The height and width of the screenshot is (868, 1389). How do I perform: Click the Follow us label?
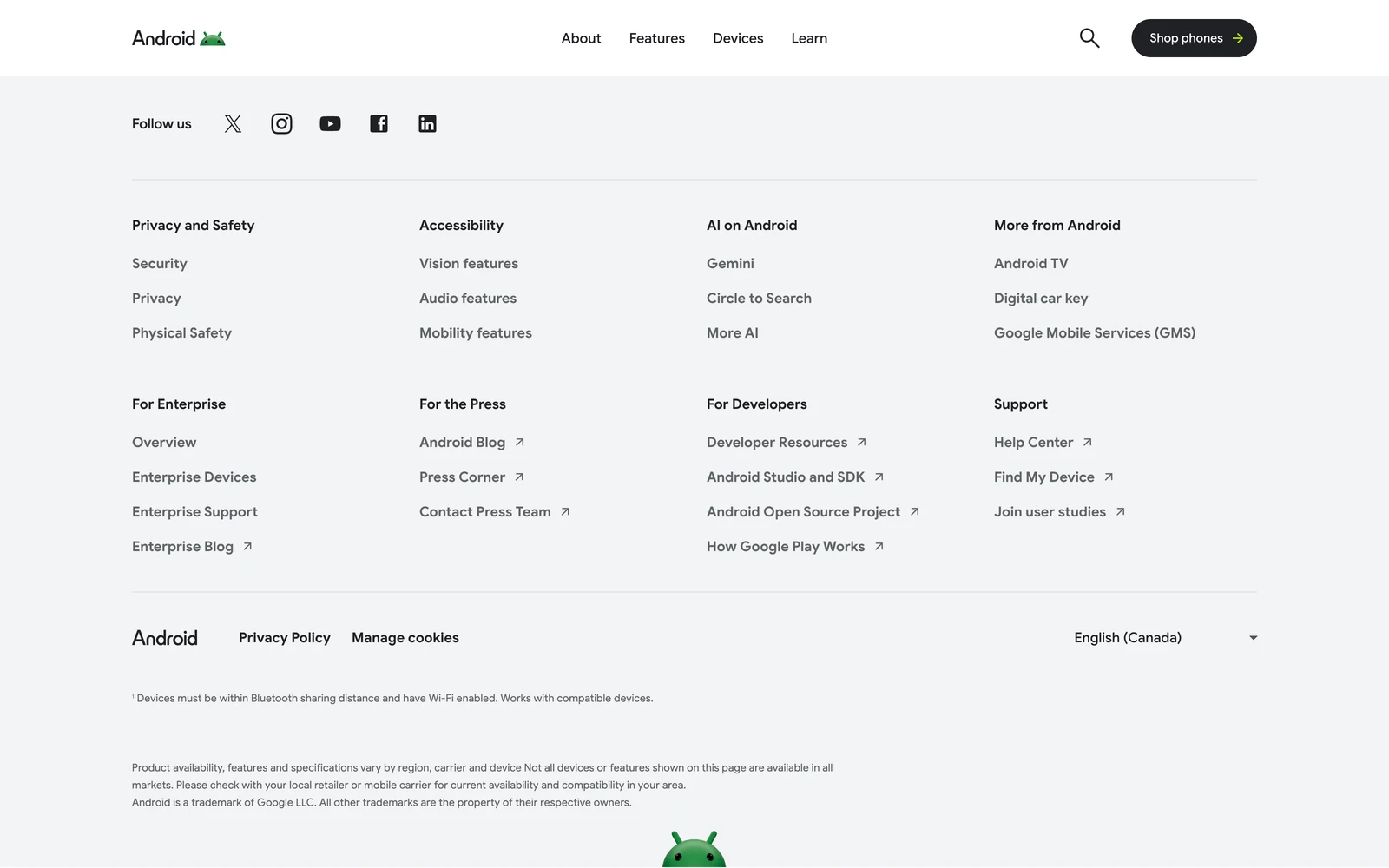(x=161, y=124)
